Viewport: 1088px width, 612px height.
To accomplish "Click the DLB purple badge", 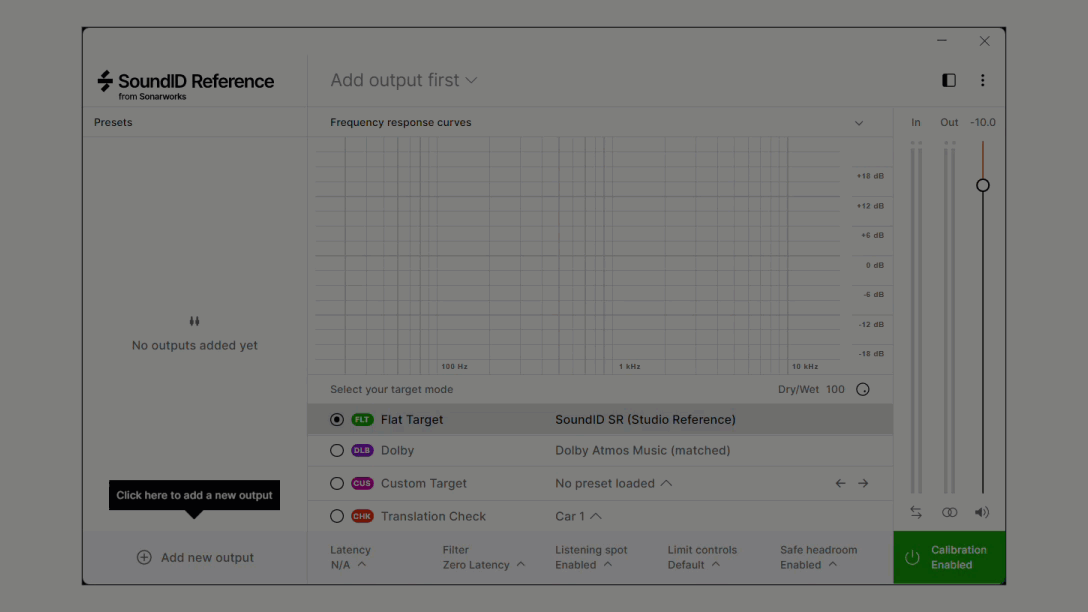I will coord(362,450).
